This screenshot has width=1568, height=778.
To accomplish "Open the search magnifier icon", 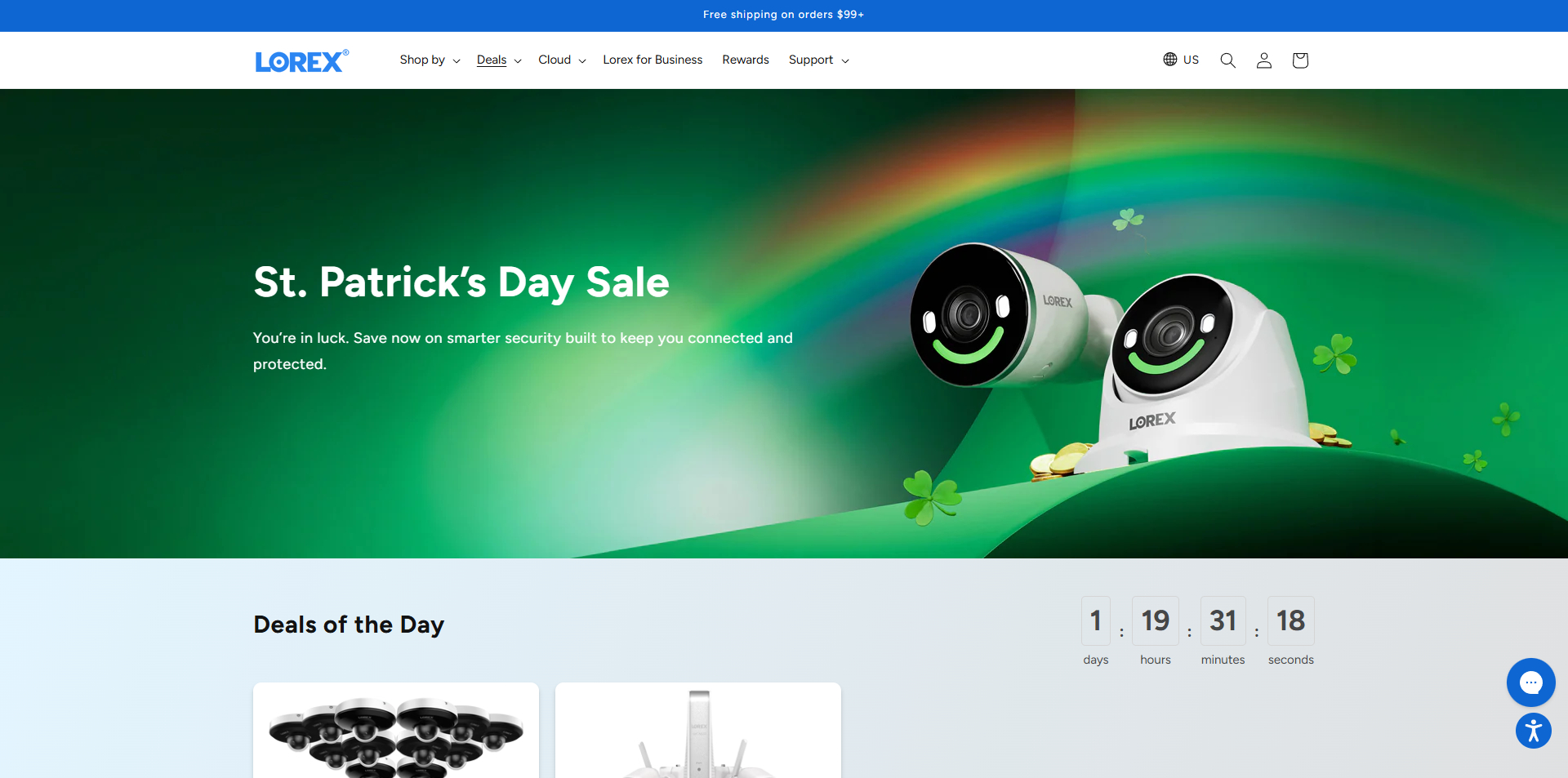I will coord(1227,60).
